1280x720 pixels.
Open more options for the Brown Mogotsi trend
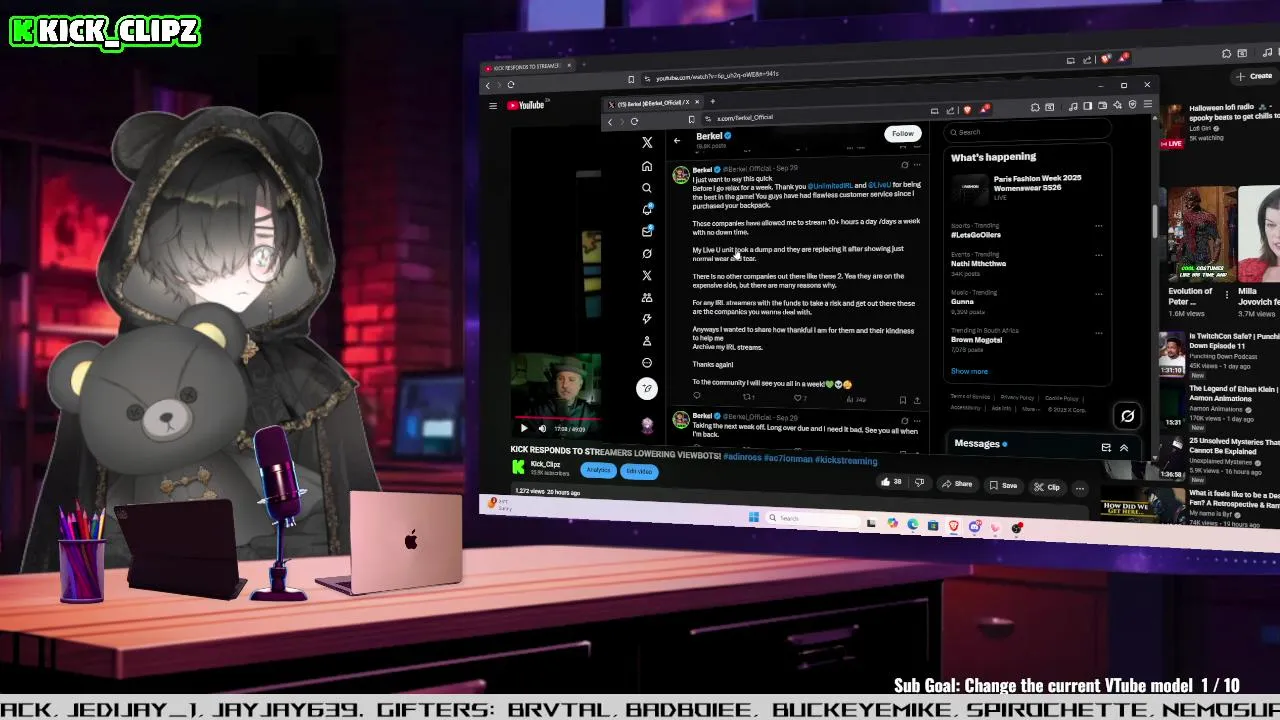coord(1099,332)
